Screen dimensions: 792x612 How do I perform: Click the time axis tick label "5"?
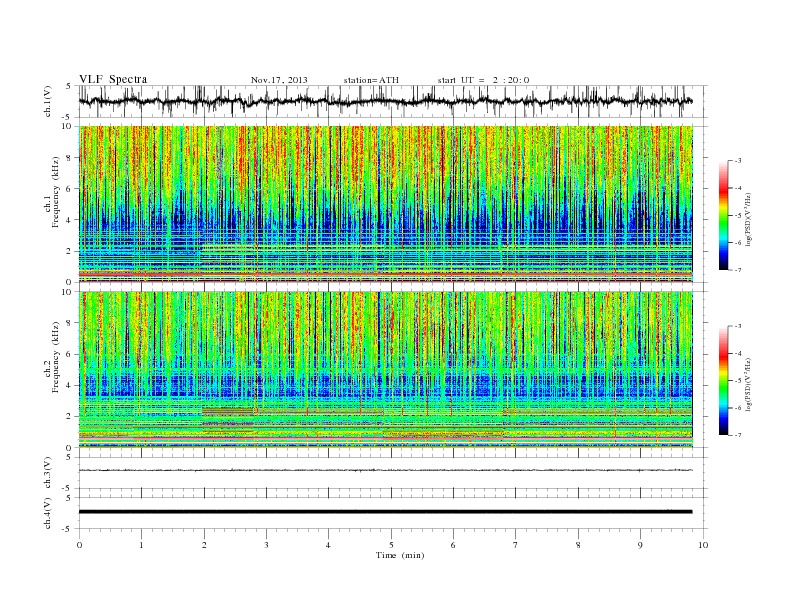[x=391, y=545]
